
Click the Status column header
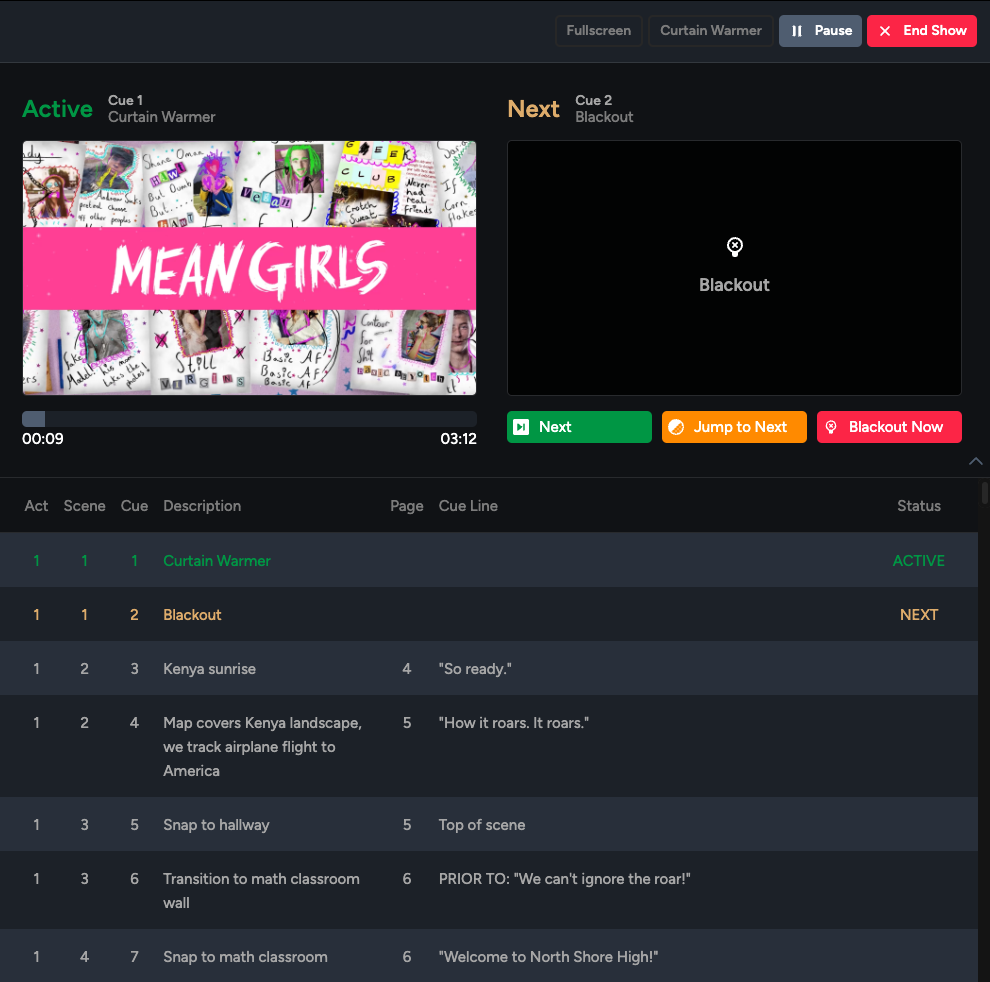[919, 506]
